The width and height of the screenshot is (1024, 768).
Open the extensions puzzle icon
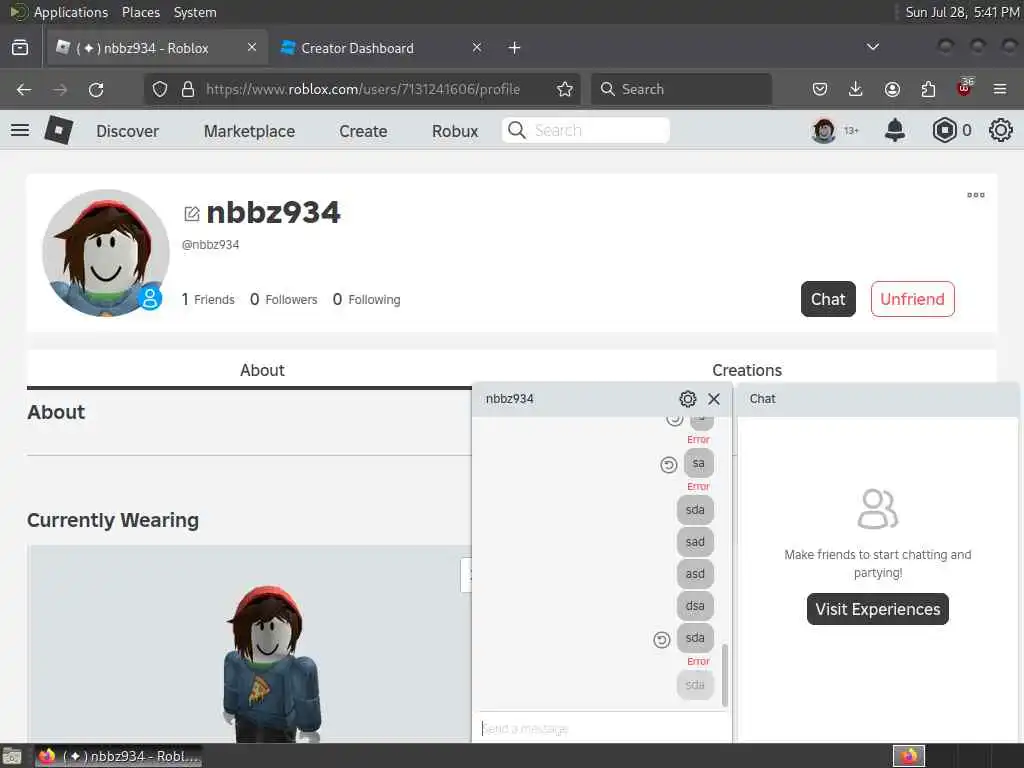tap(928, 89)
